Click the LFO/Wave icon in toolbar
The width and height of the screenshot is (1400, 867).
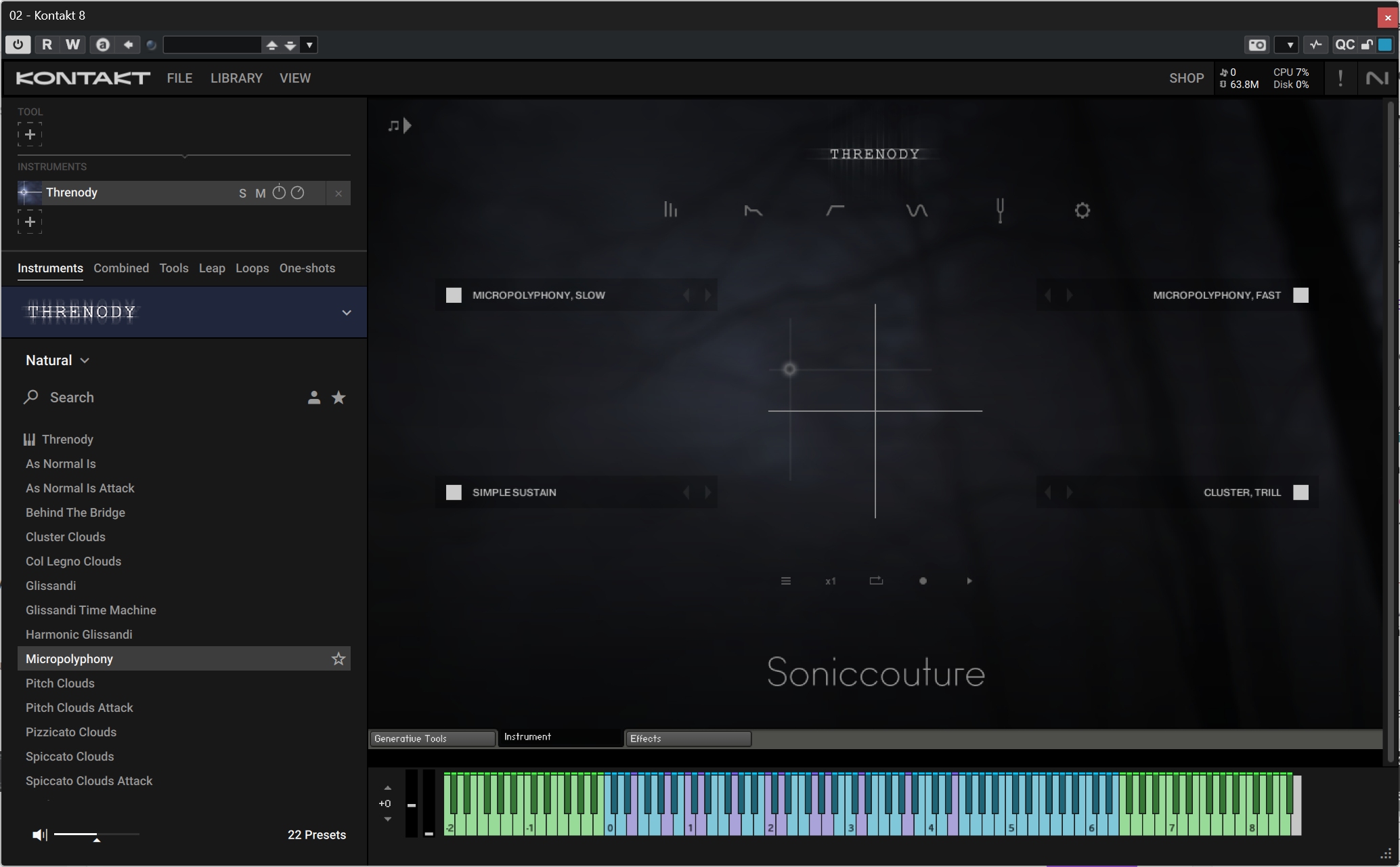915,210
